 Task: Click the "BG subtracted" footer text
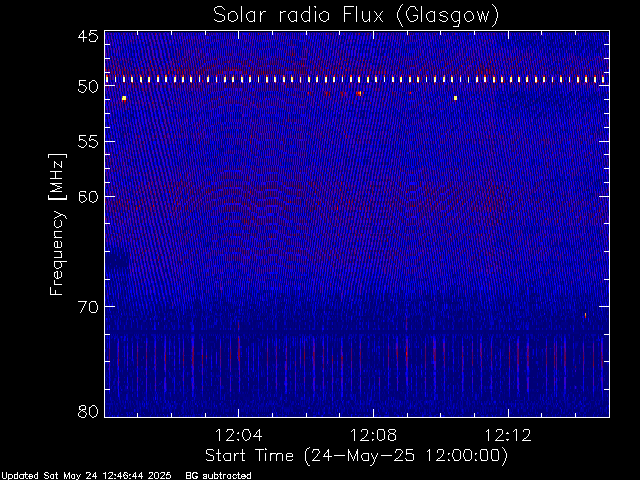218,476
